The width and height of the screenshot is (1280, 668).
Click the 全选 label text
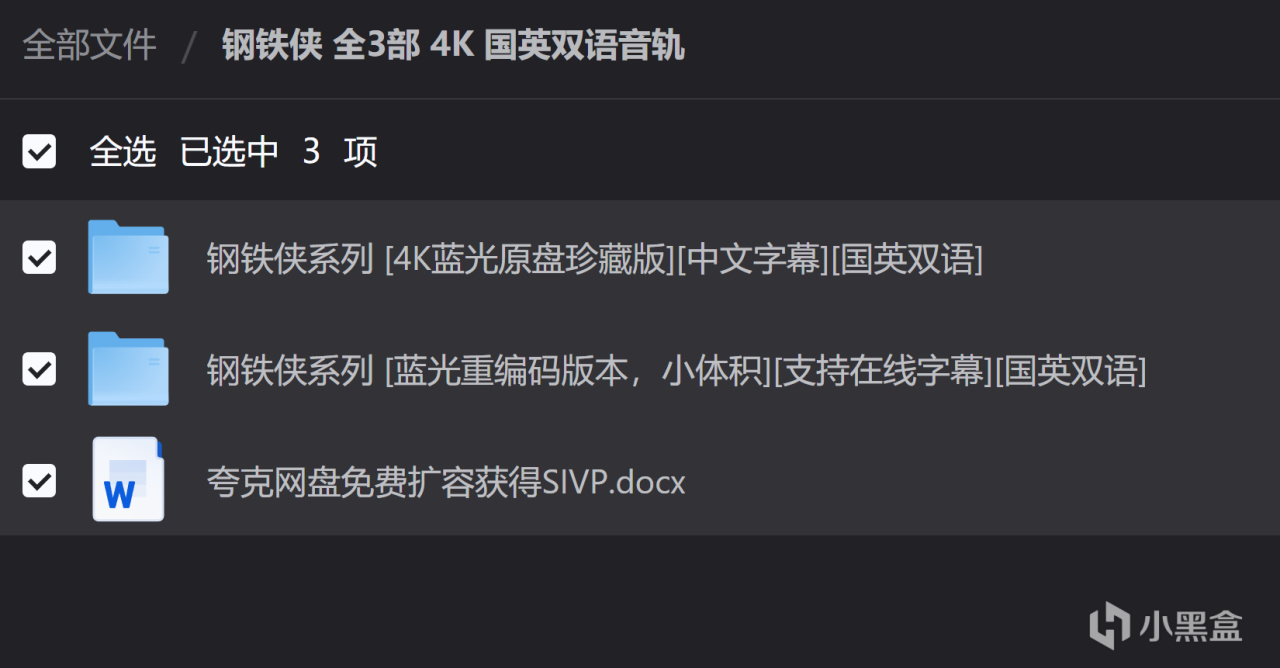coord(123,152)
